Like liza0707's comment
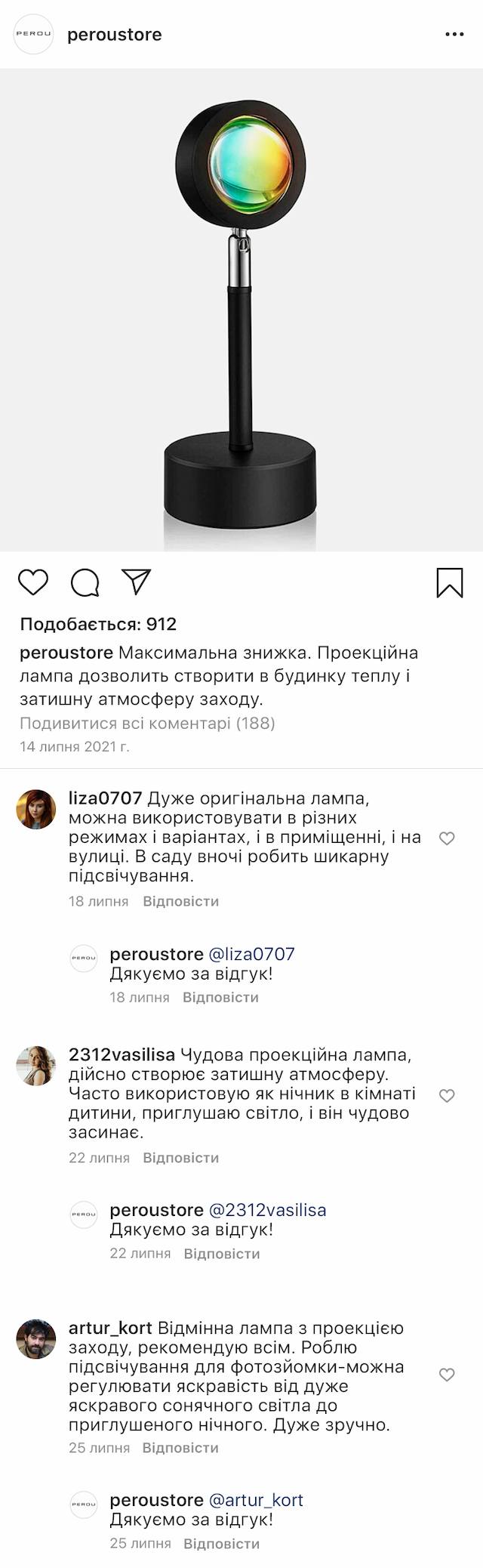This screenshot has width=483, height=1568. point(447,838)
